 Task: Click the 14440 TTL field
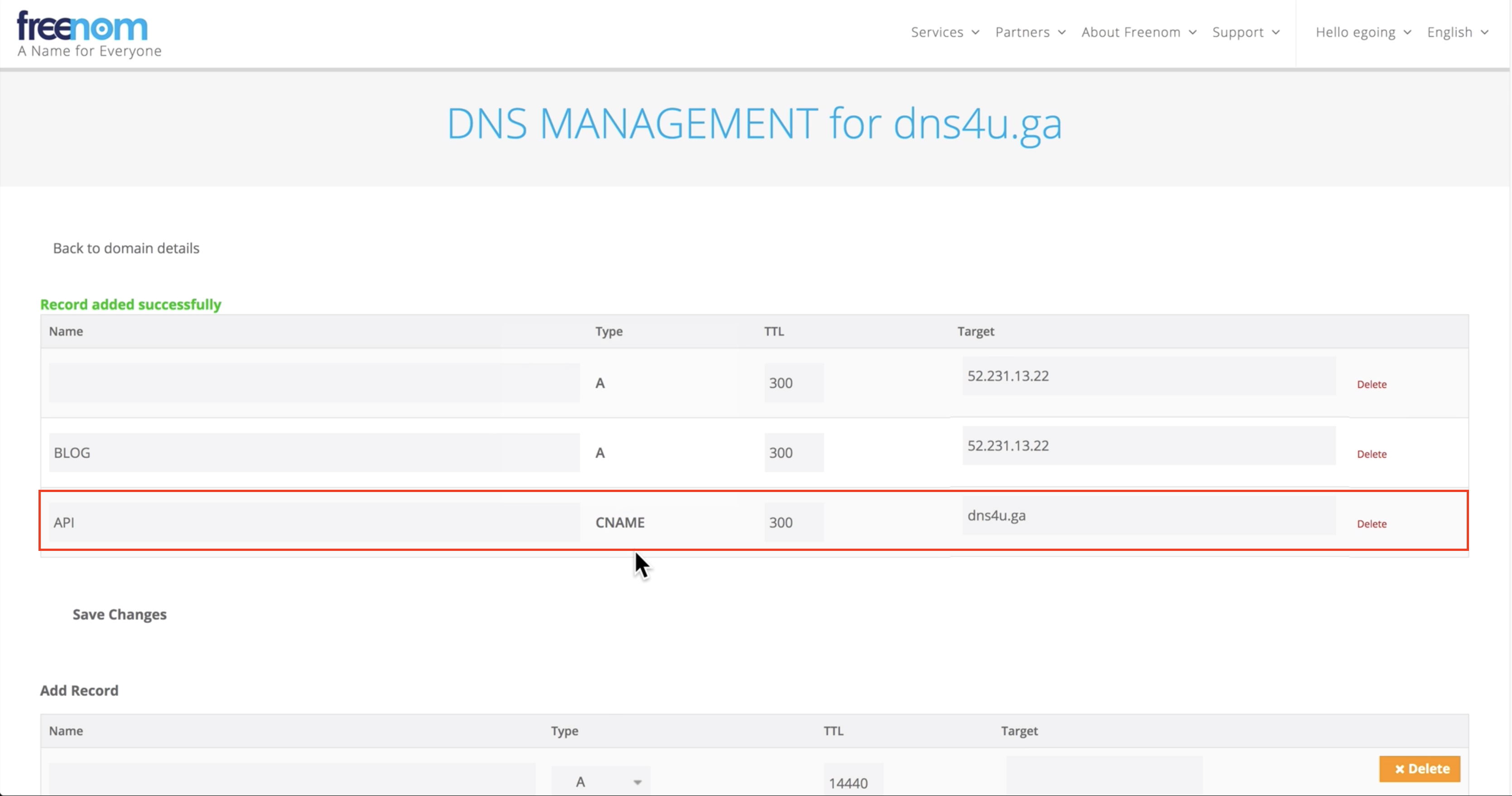click(852, 782)
